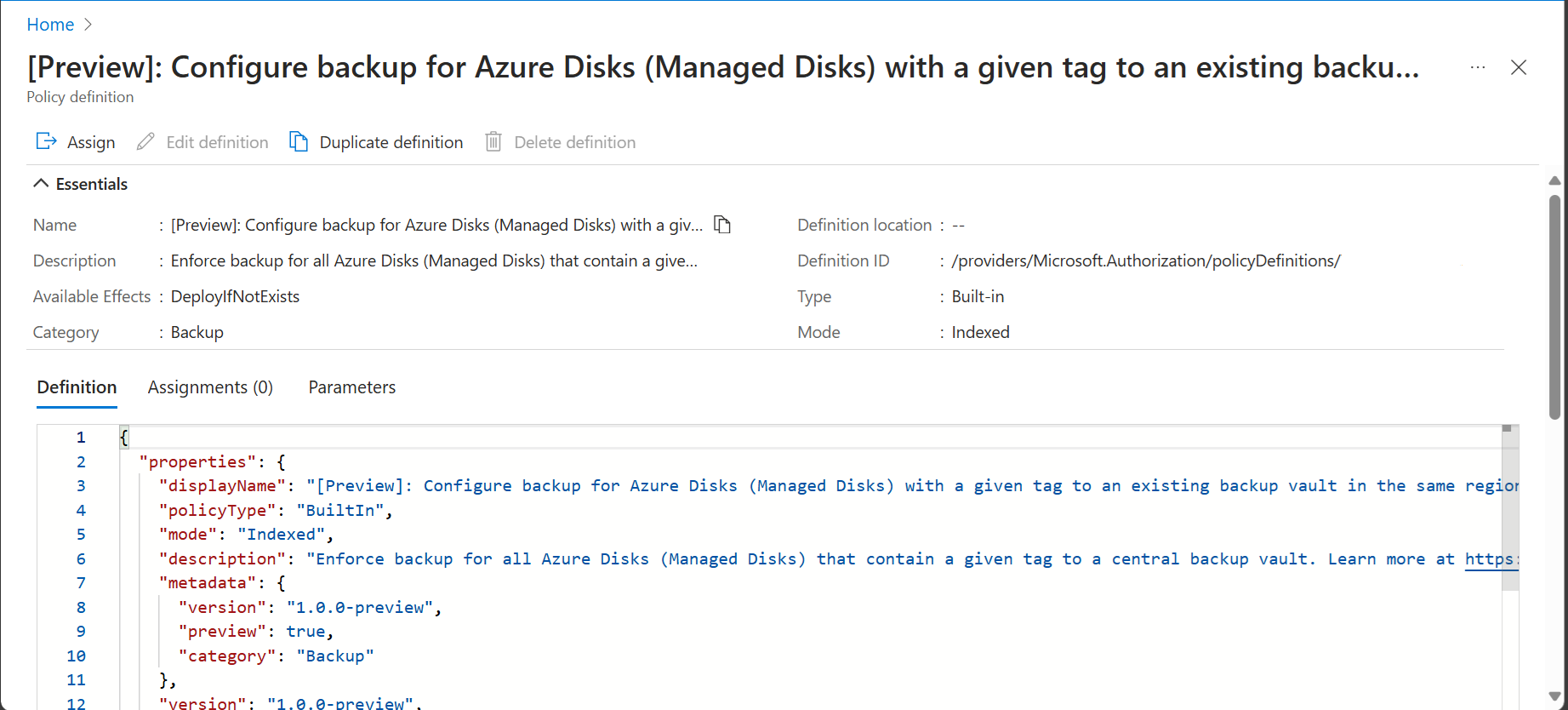Click the breadcrumb chevron after Home
Viewport: 1568px width, 710px height.
(x=88, y=25)
